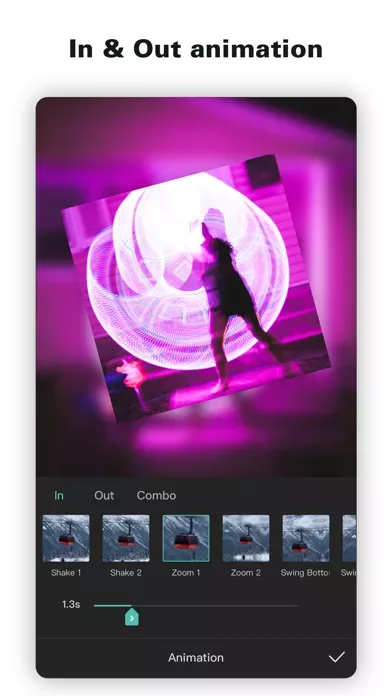Choose the Zoom 1 animation thumbnail
This screenshot has height=696, width=392.
186,538
